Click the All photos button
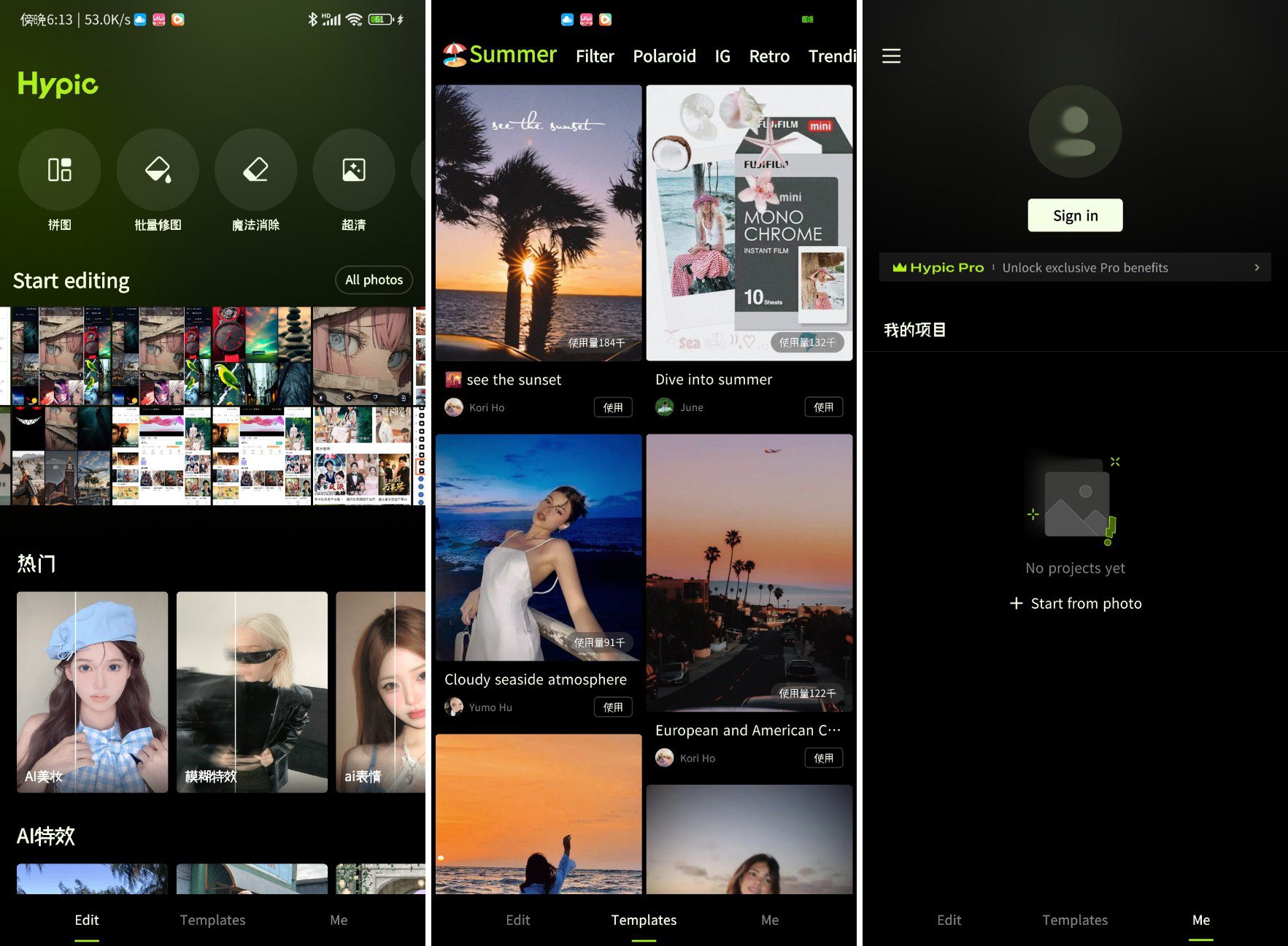The width and height of the screenshot is (1288, 946). 373,280
